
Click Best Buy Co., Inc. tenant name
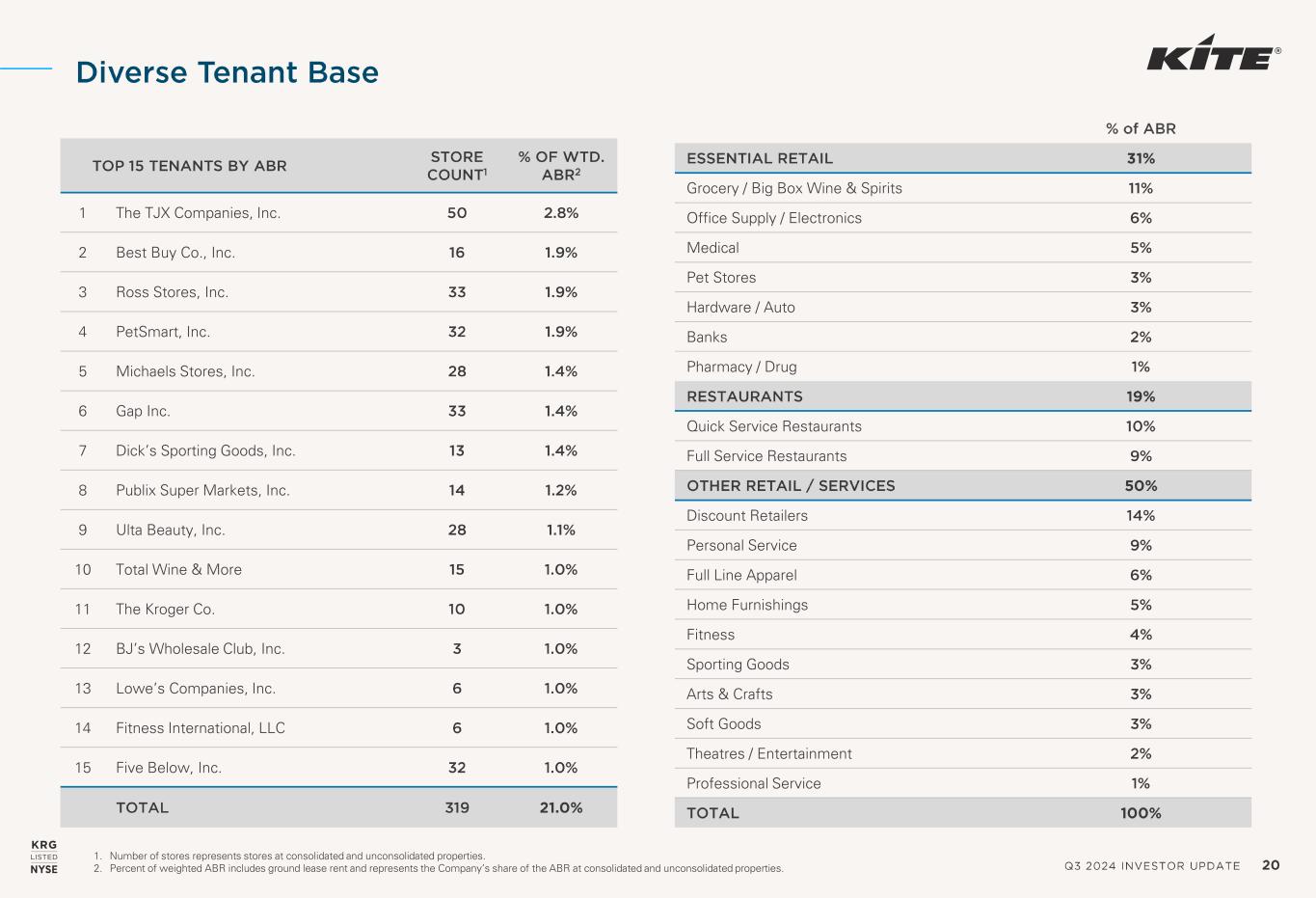coord(175,253)
